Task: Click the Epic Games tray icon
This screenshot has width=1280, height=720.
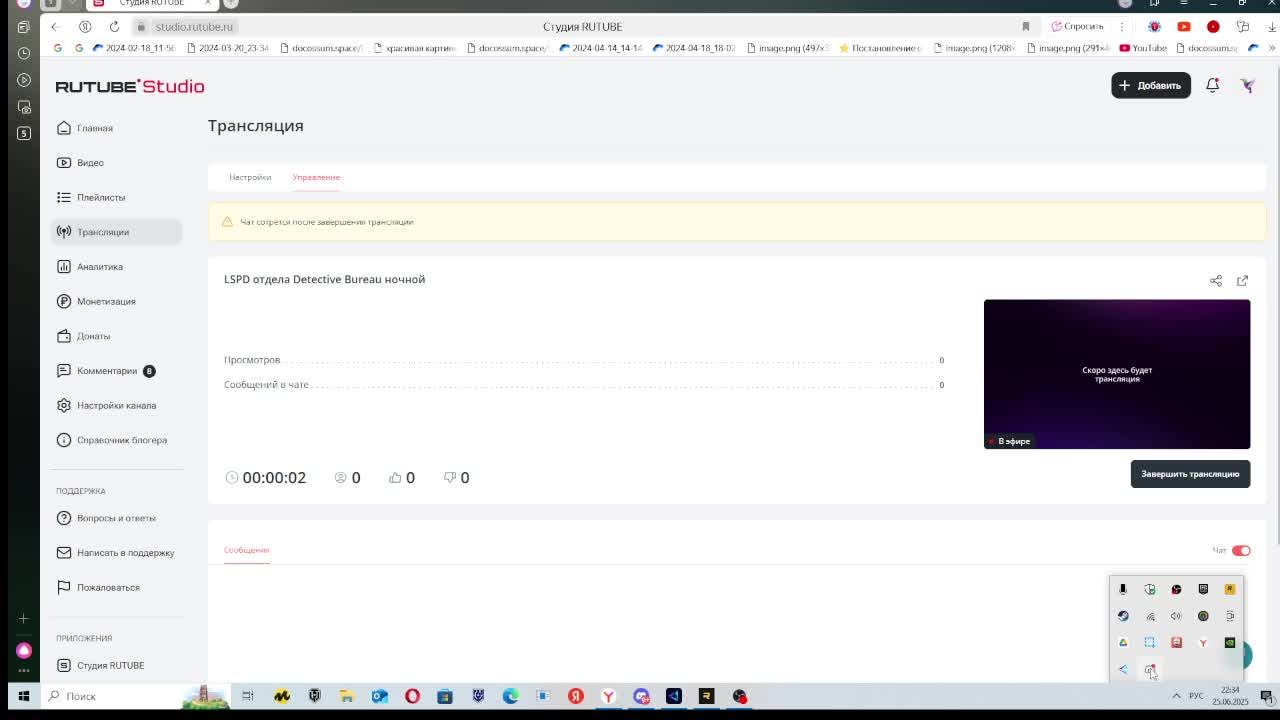Action: point(1203,589)
